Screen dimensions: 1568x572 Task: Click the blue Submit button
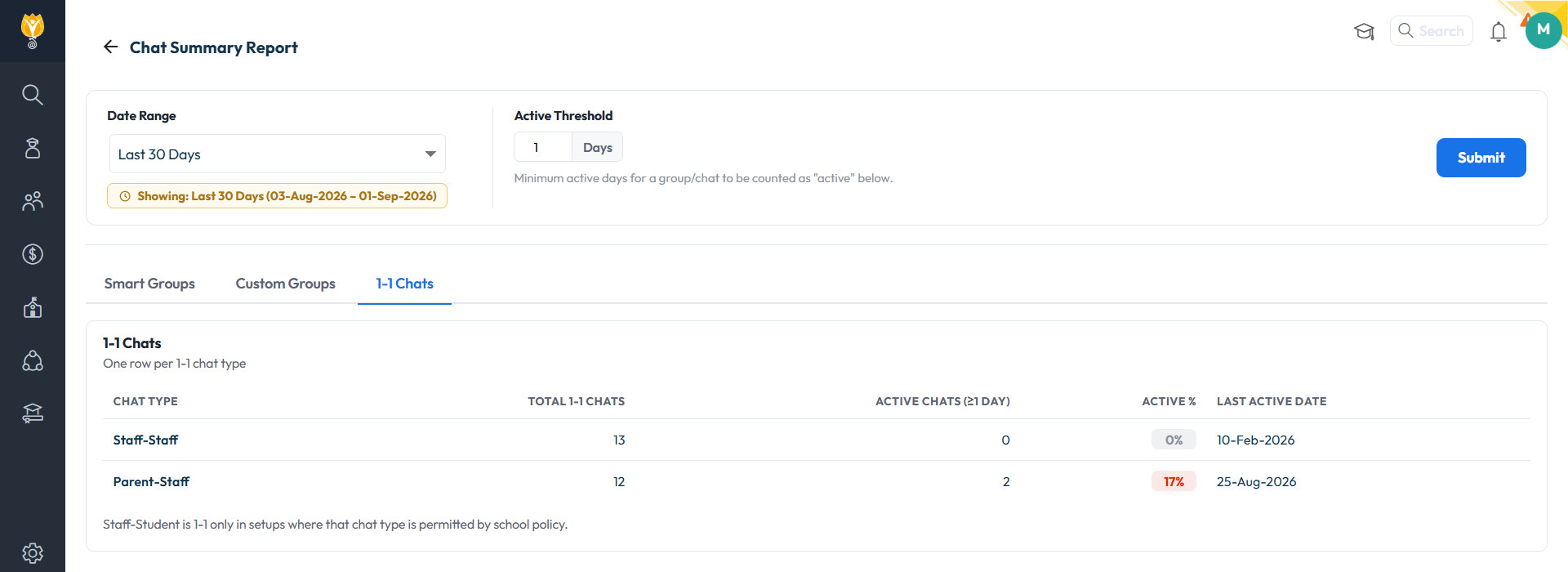1481,158
